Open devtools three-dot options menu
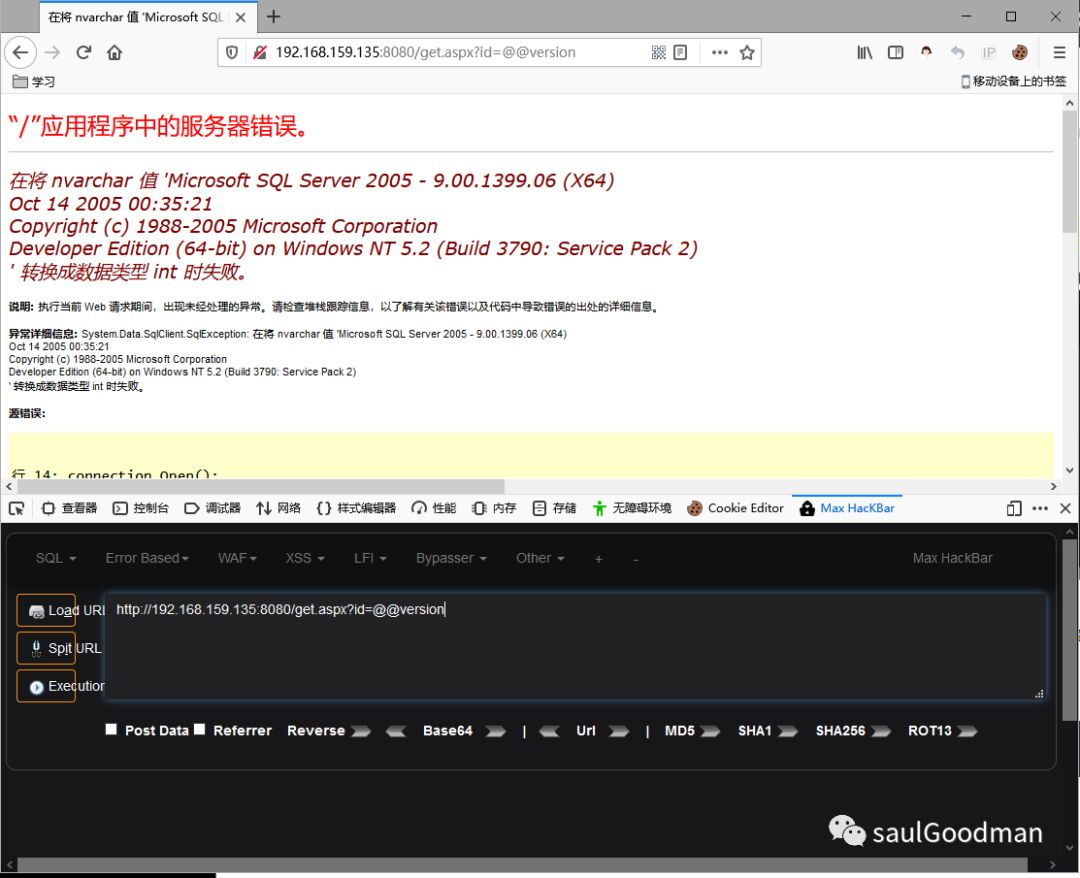Viewport: 1080px width, 878px height. [1040, 508]
